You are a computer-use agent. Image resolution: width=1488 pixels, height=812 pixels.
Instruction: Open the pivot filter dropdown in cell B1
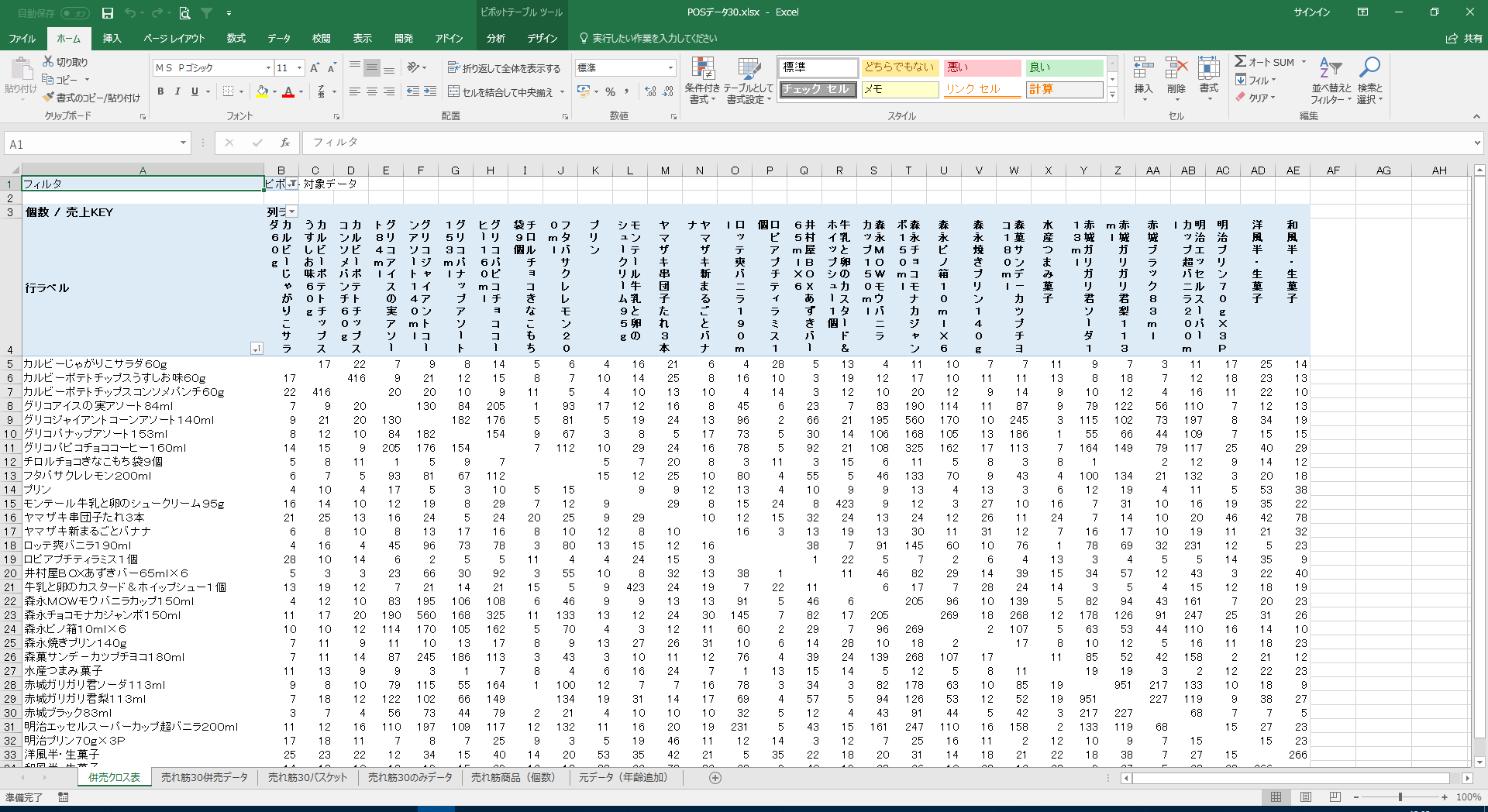pos(293,184)
